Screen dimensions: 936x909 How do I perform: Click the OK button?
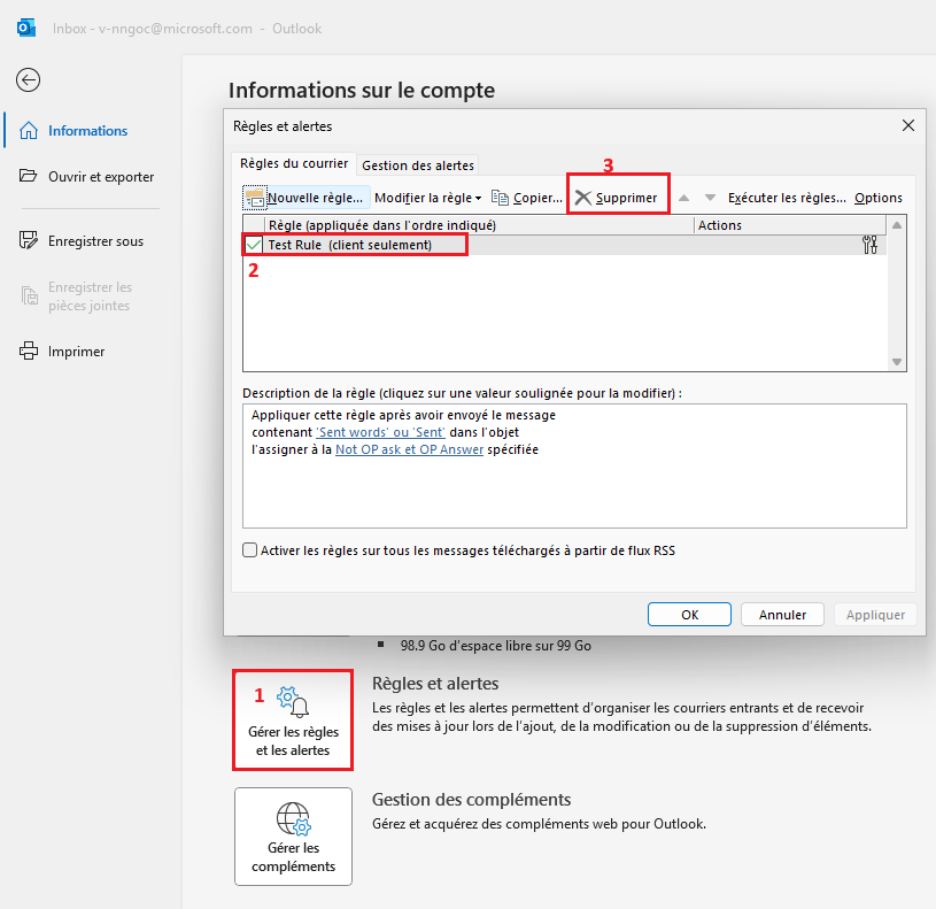(x=689, y=614)
